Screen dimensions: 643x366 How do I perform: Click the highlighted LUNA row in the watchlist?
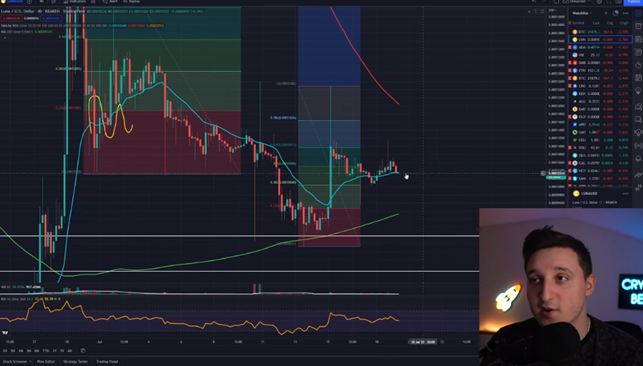click(600, 39)
